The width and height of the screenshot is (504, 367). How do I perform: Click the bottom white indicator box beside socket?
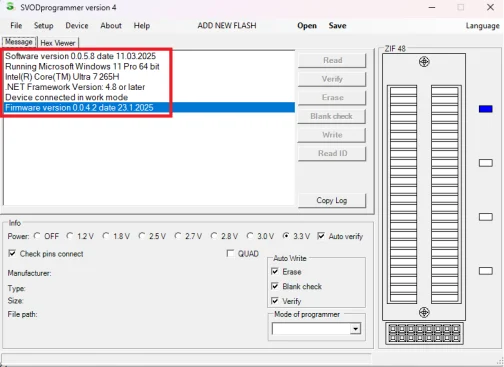pyautogui.click(x=485, y=271)
